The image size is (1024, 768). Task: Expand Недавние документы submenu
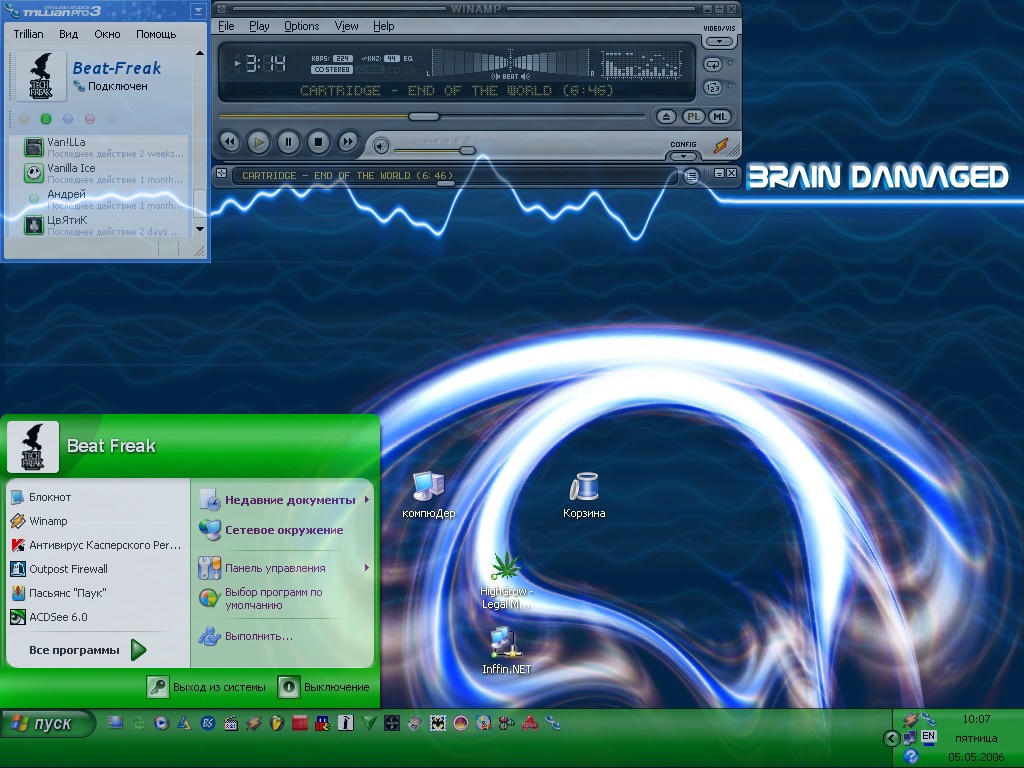(x=284, y=500)
